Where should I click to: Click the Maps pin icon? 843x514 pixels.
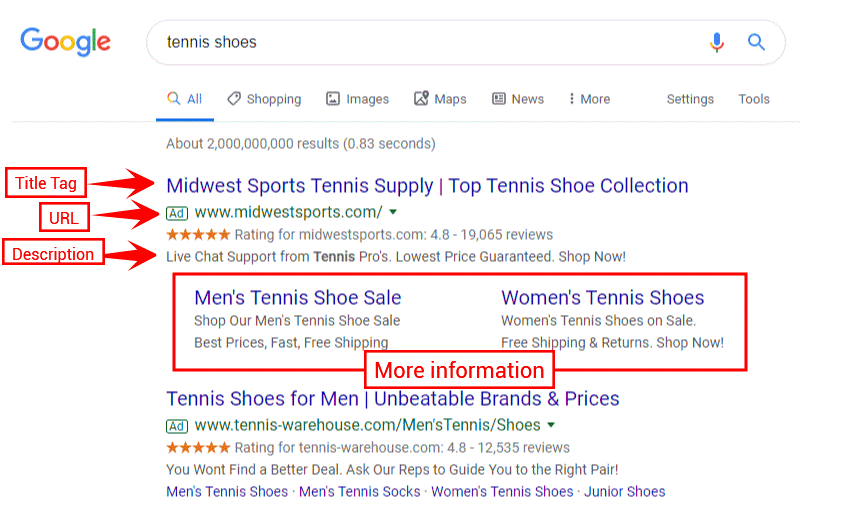click(421, 99)
